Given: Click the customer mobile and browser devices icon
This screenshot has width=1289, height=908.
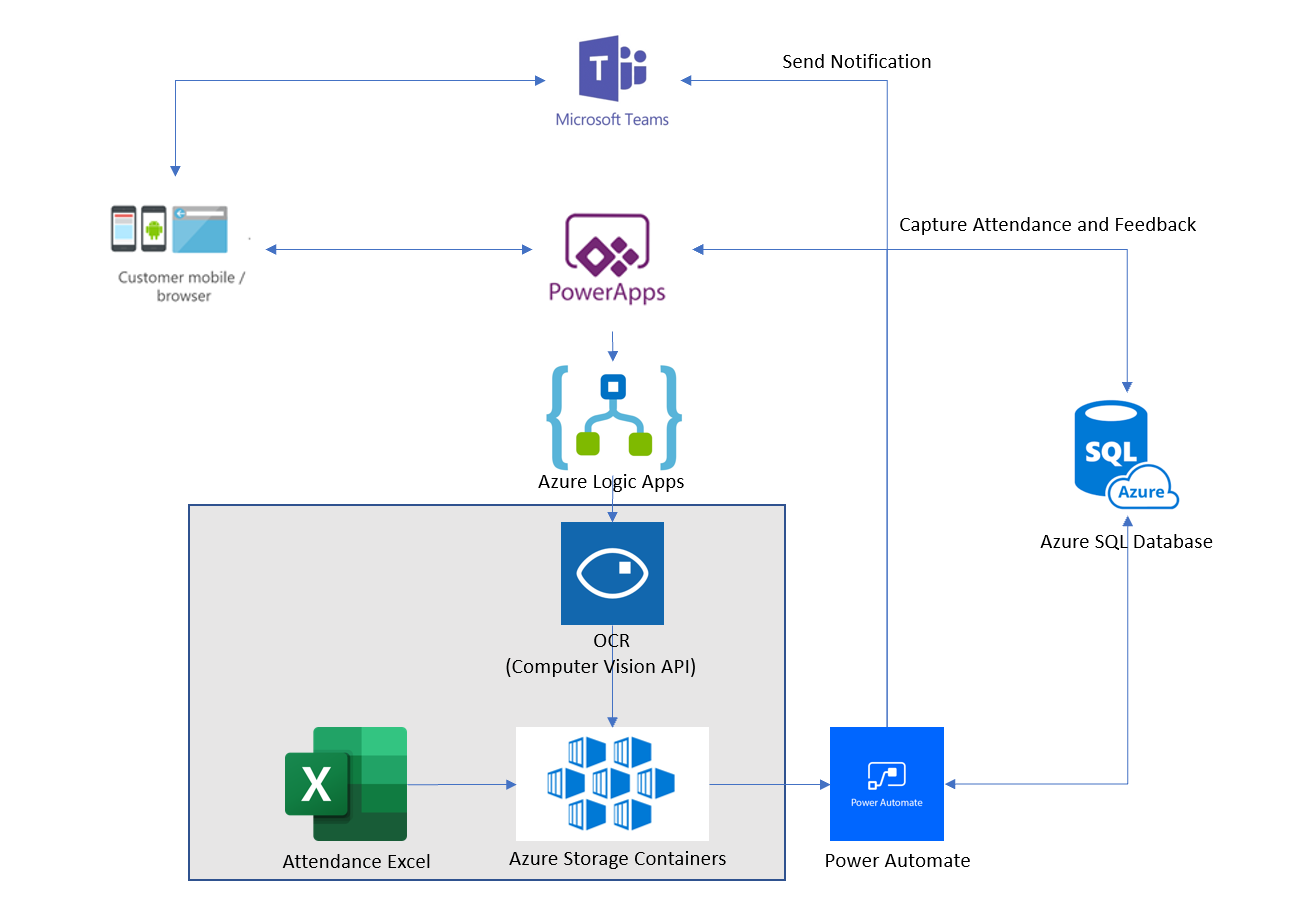Looking at the screenshot, I should pos(169,229).
